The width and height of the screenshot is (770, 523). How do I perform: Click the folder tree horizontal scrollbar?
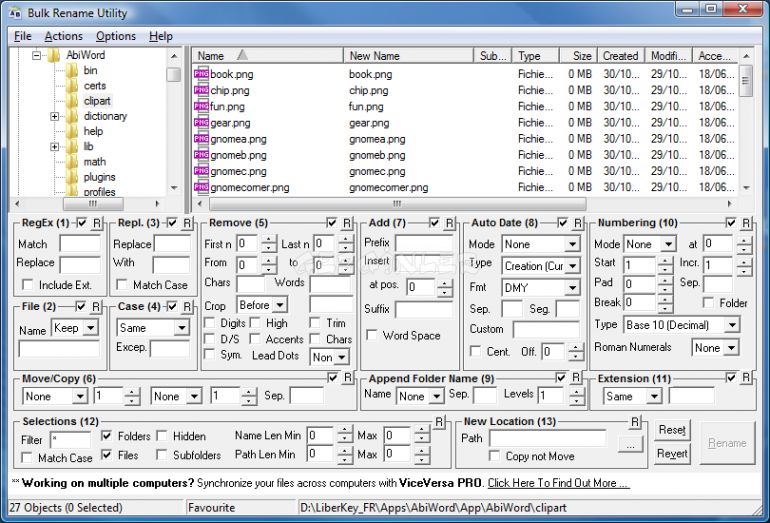coord(93,204)
